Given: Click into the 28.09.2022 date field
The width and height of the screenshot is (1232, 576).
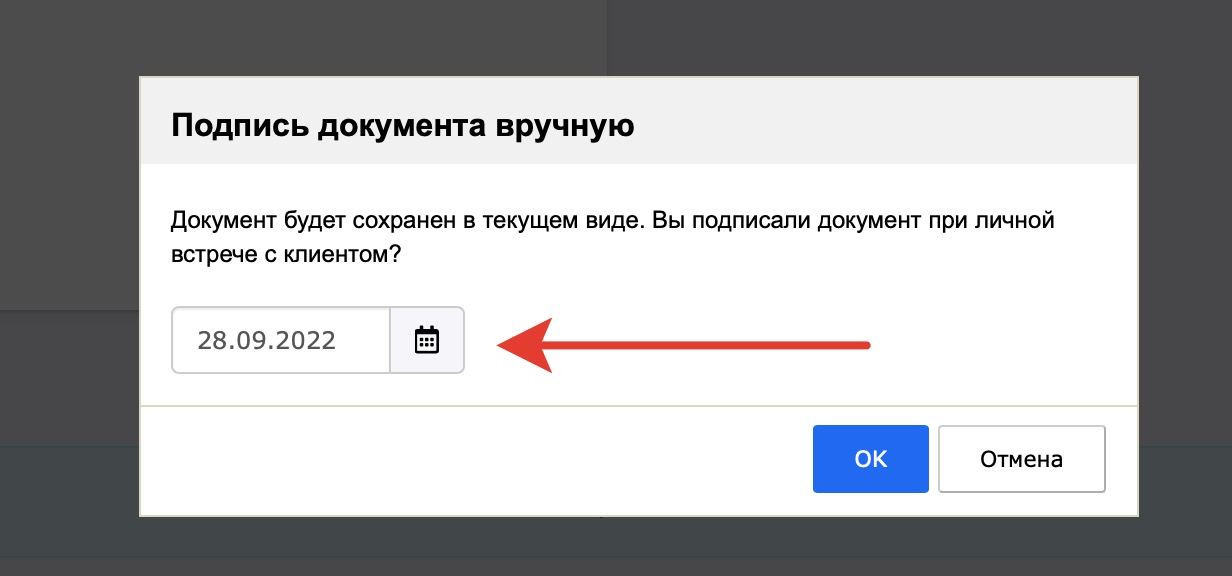Looking at the screenshot, I should coord(280,340).
